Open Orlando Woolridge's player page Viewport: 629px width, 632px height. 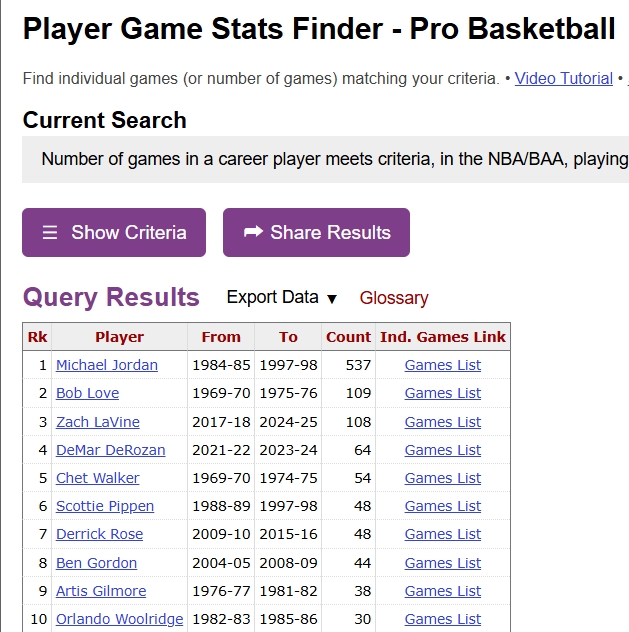pyautogui.click(x=119, y=619)
